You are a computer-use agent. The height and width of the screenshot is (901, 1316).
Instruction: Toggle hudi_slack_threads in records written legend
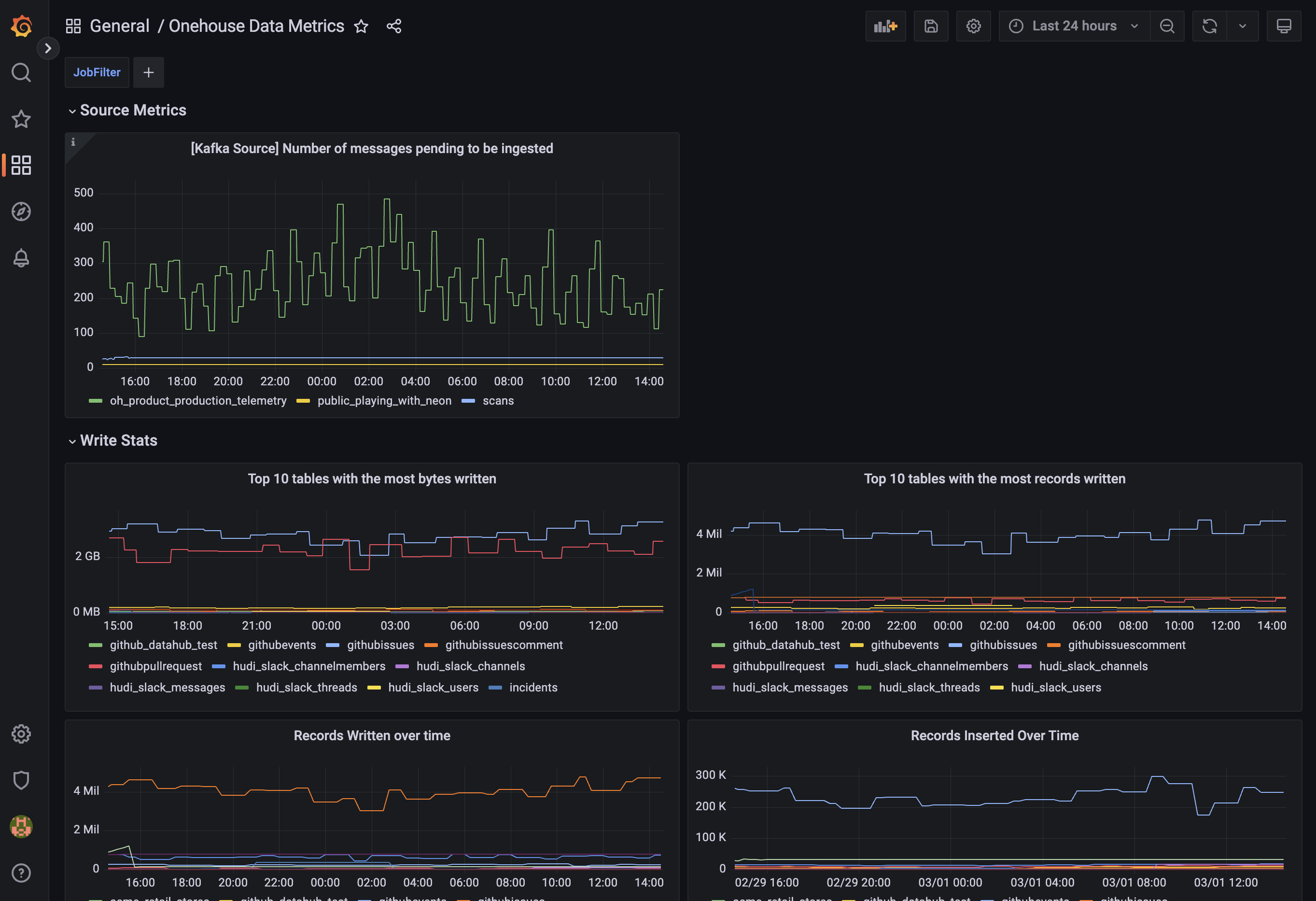coord(929,688)
